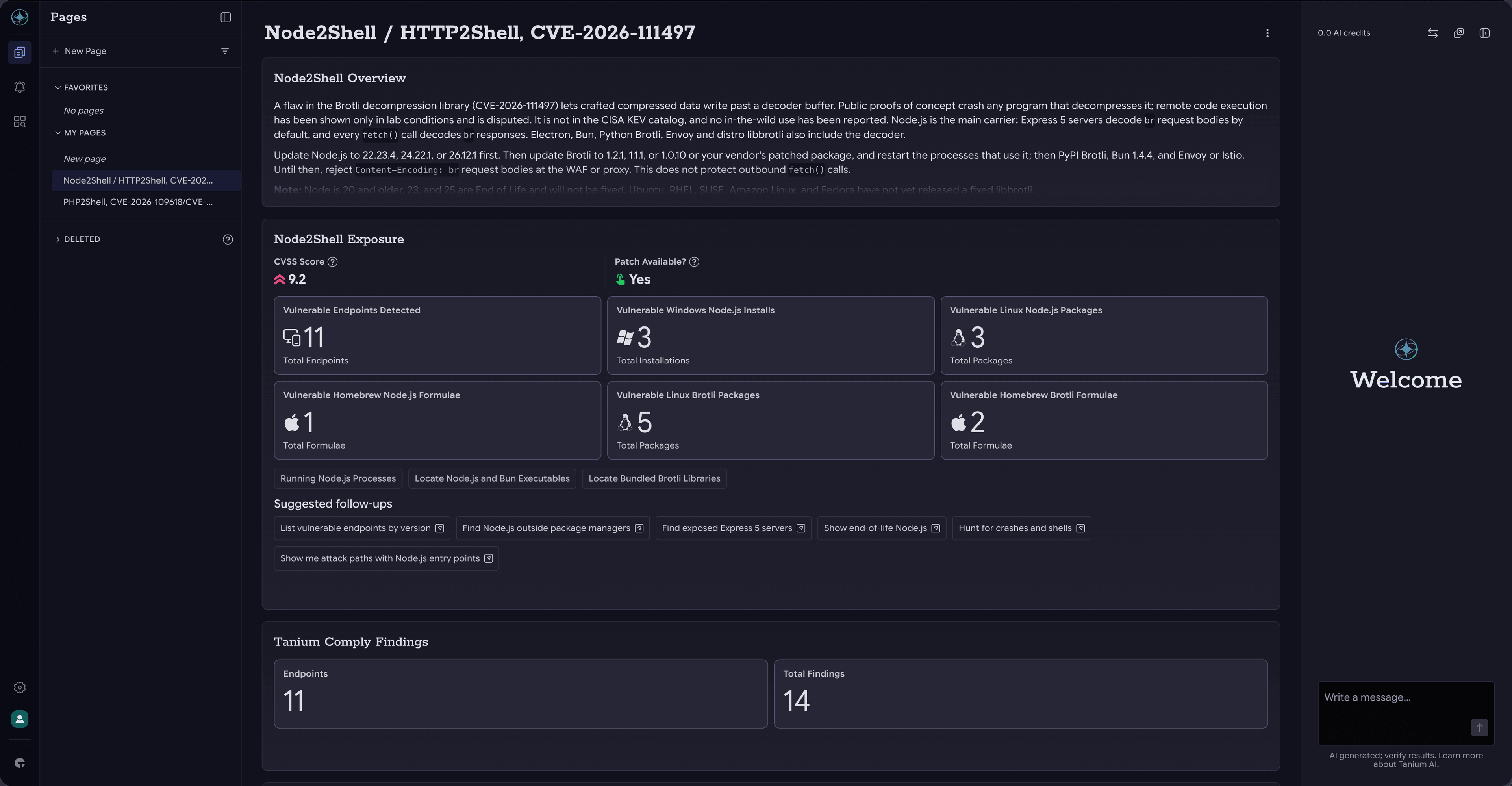Viewport: 1512px width, 786px height.
Task: Collapse the Pages sidebar panel icon
Action: [225, 17]
